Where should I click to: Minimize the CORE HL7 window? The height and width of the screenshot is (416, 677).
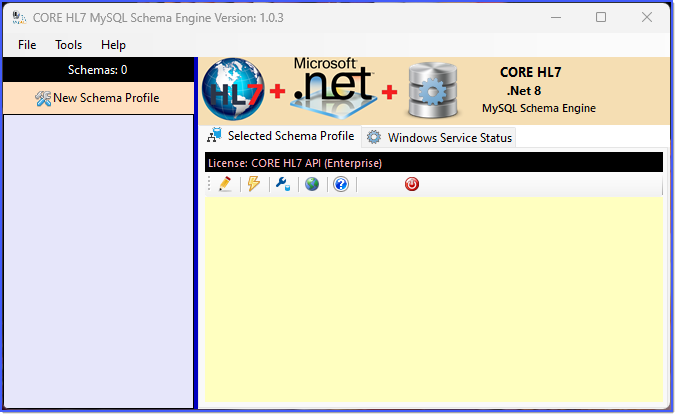[556, 18]
